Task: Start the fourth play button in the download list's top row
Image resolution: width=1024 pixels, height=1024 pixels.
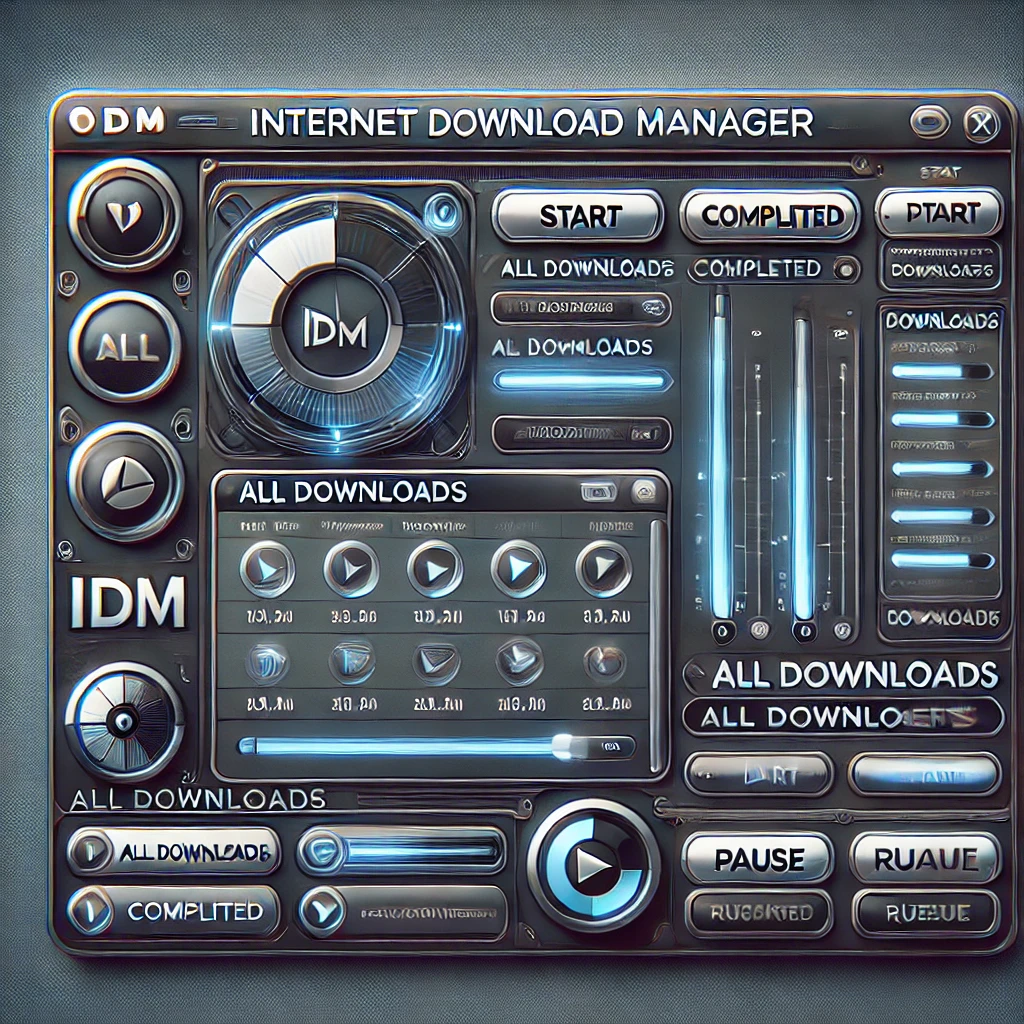Action: pyautogui.click(x=519, y=569)
